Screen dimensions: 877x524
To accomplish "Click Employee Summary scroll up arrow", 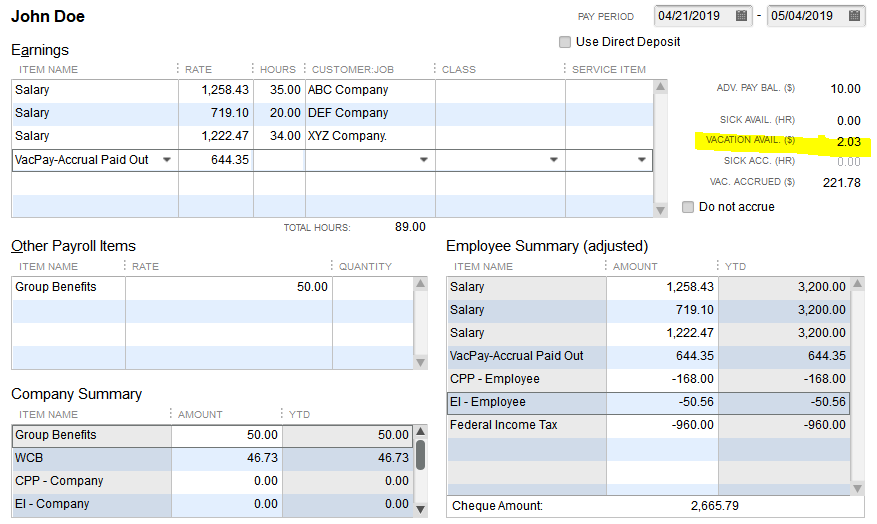I will click(857, 285).
